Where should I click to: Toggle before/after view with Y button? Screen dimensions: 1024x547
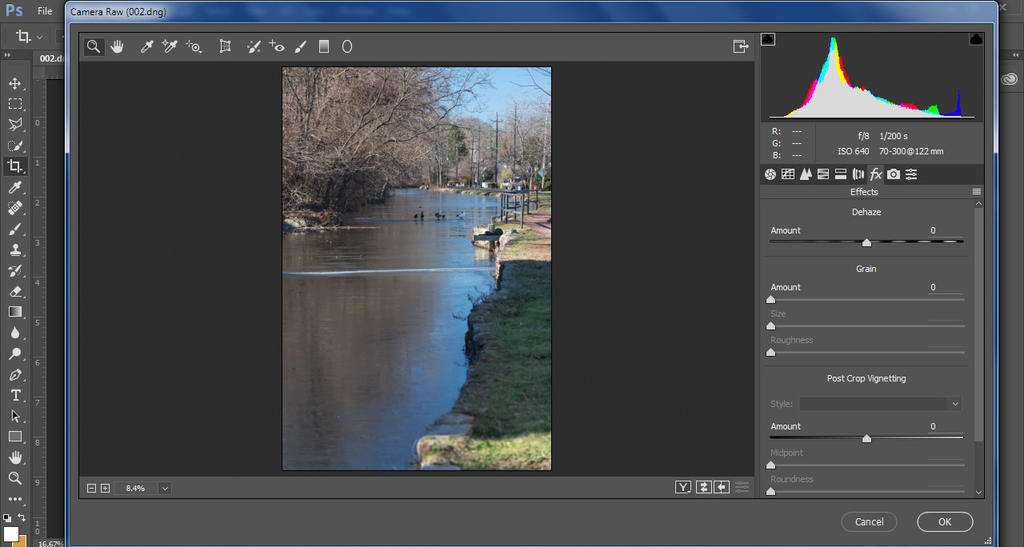pyautogui.click(x=683, y=487)
